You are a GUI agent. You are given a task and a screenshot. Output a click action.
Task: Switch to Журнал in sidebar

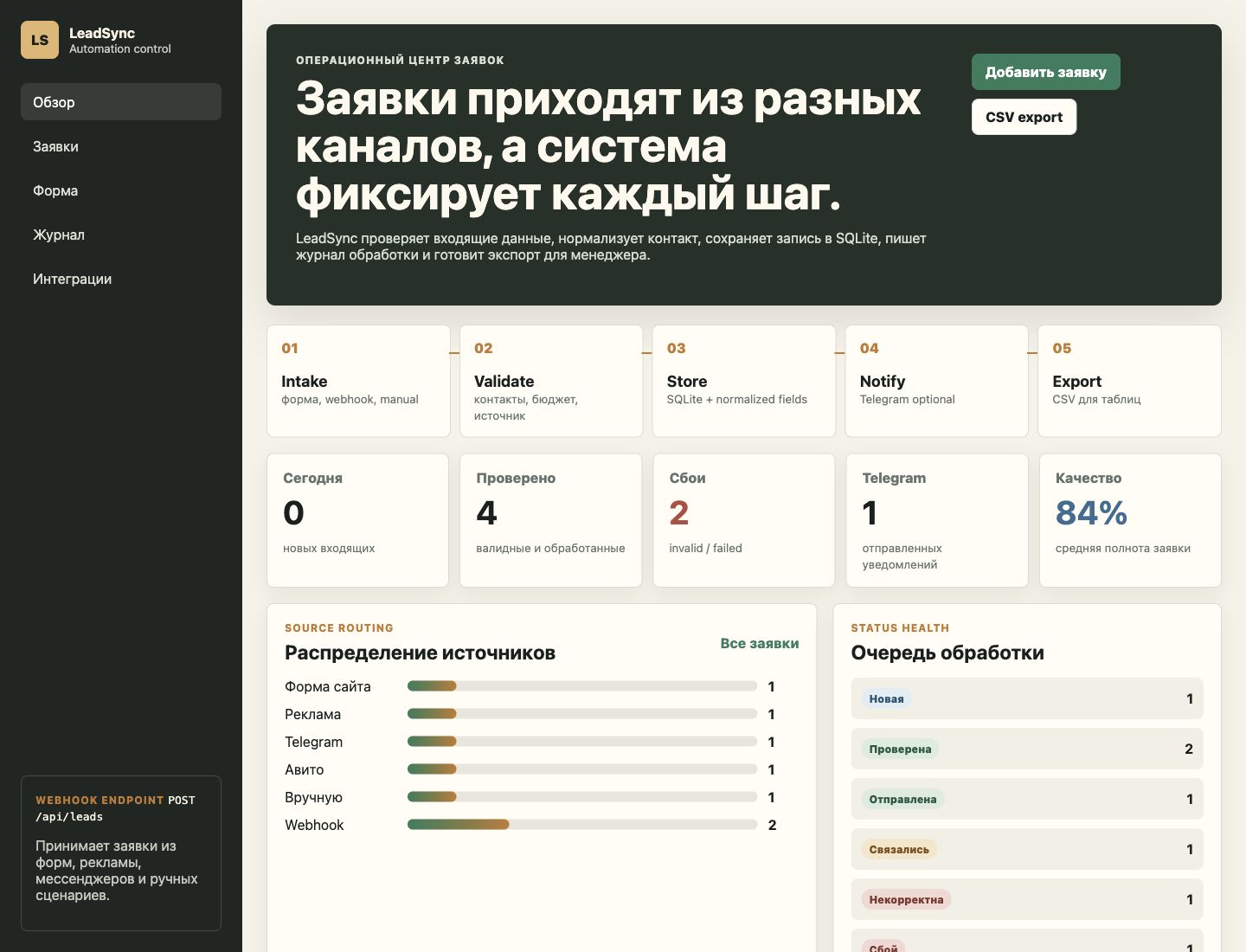pos(121,235)
